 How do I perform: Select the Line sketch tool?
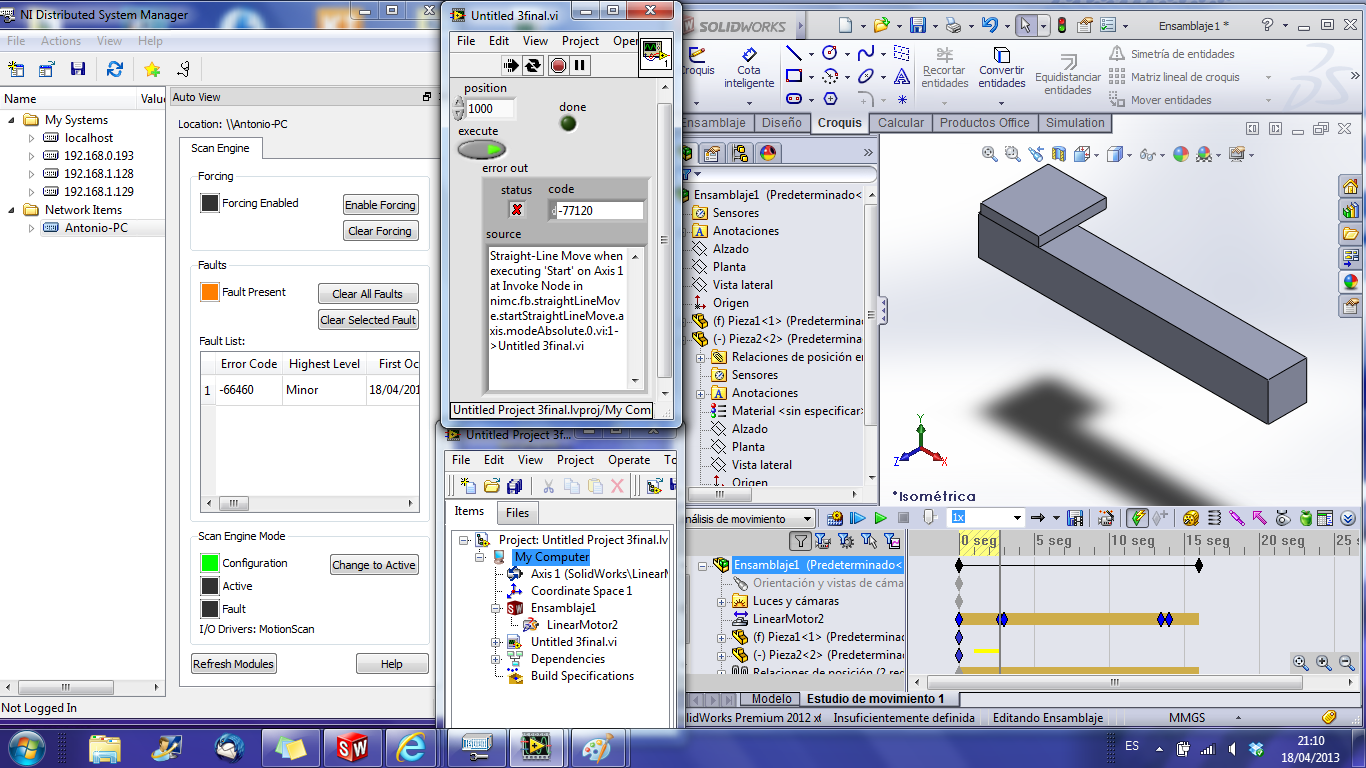tap(794, 53)
